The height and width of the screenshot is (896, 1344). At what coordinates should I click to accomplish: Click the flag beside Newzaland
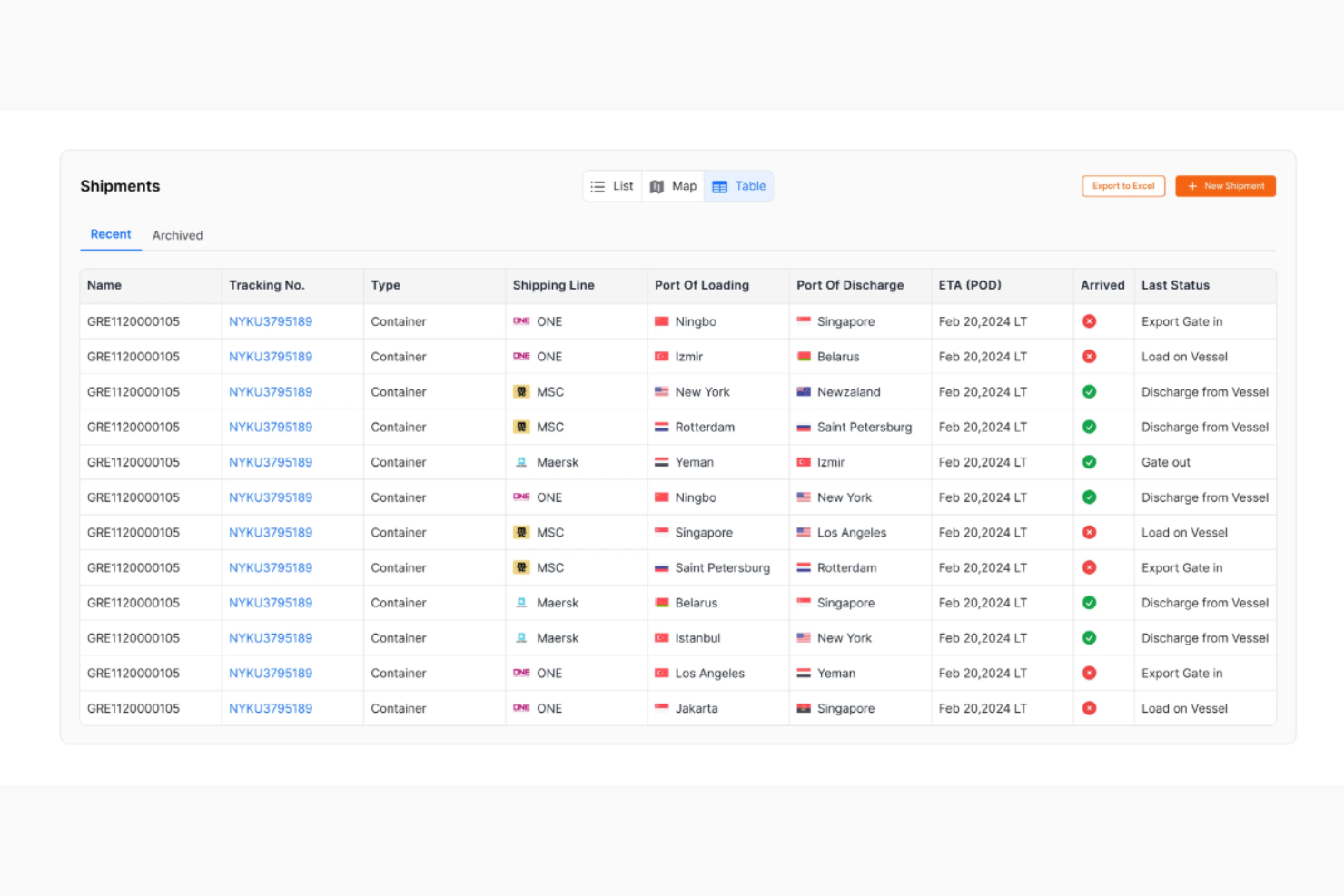tap(804, 392)
